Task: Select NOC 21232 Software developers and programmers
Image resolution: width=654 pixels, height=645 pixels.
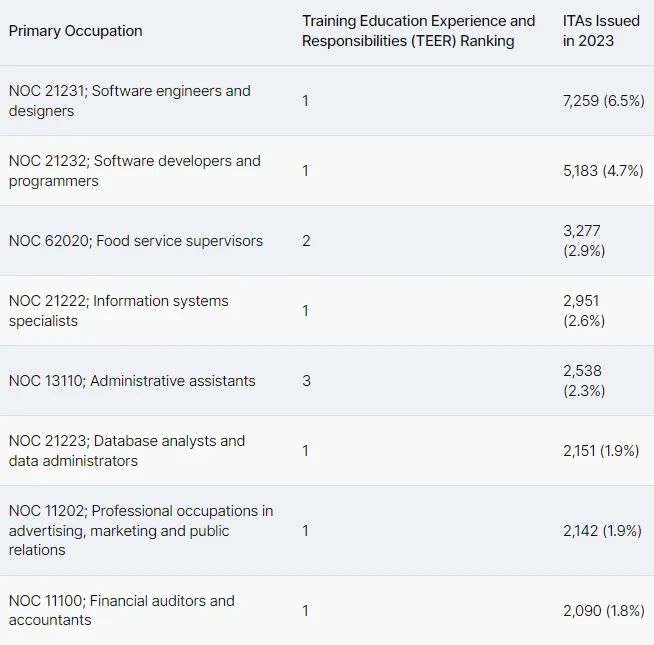Action: [134, 171]
